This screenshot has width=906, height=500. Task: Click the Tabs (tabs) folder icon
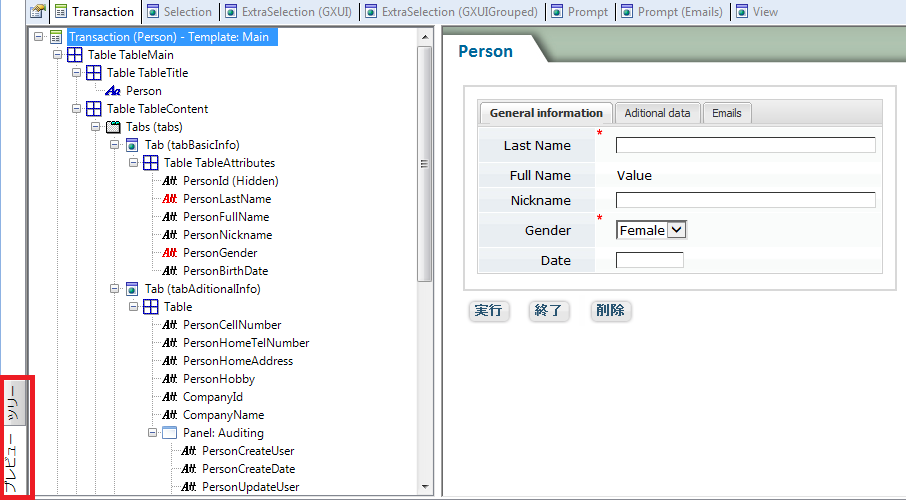pyautogui.click(x=113, y=127)
